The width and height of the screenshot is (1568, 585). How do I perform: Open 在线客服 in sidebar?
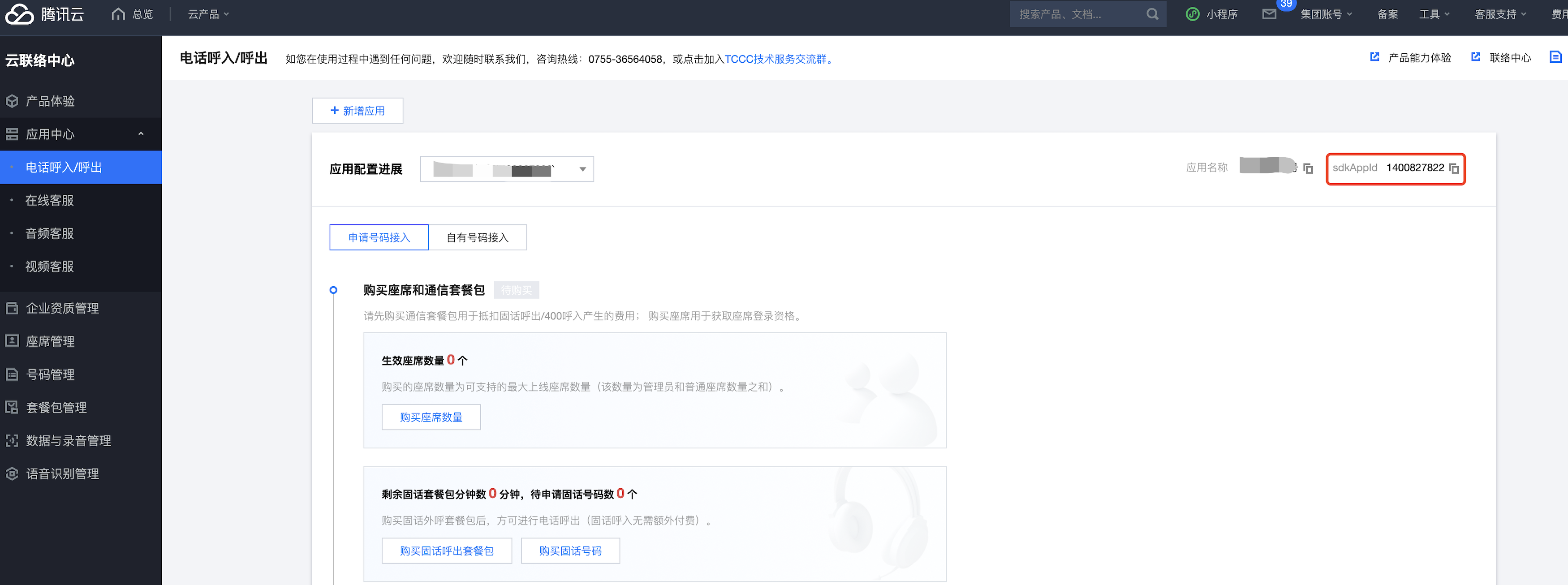pos(49,200)
